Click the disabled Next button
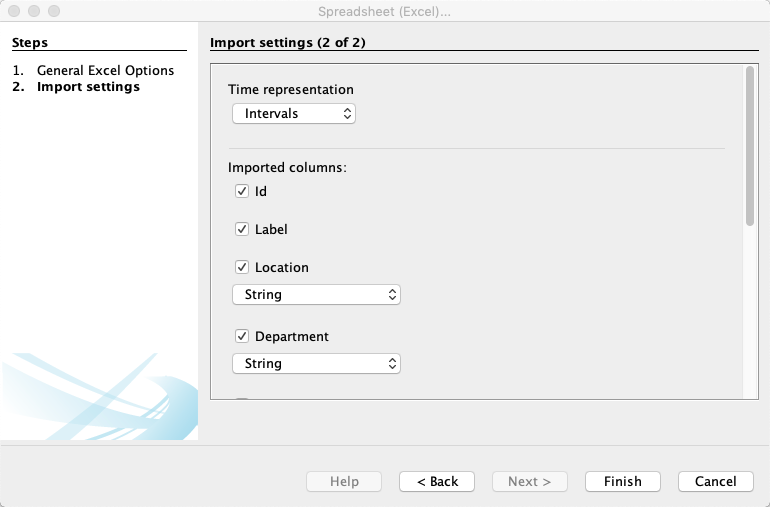 tap(530, 481)
